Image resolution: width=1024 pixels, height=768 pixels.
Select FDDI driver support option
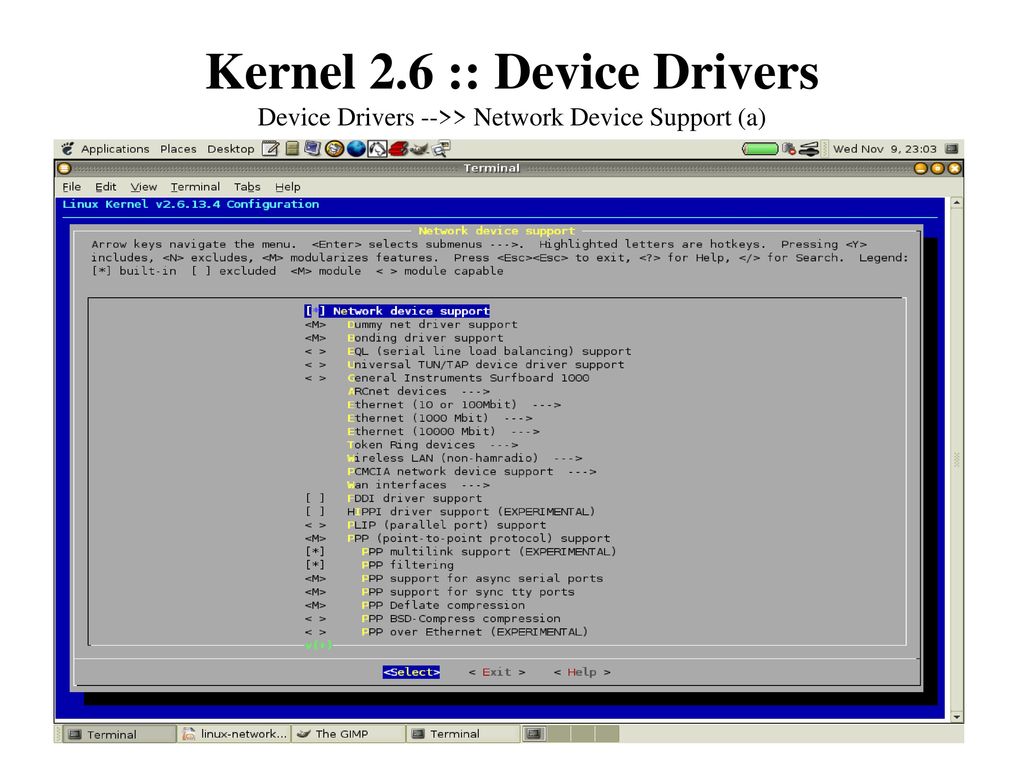coord(393,498)
